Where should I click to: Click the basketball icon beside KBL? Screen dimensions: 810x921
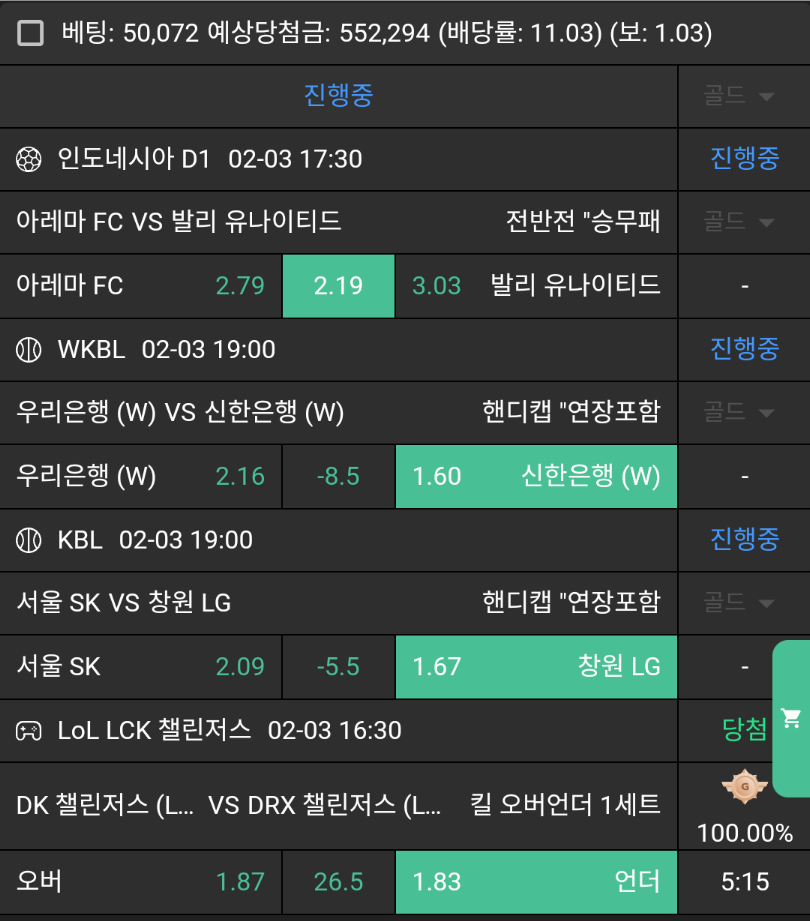(29, 540)
